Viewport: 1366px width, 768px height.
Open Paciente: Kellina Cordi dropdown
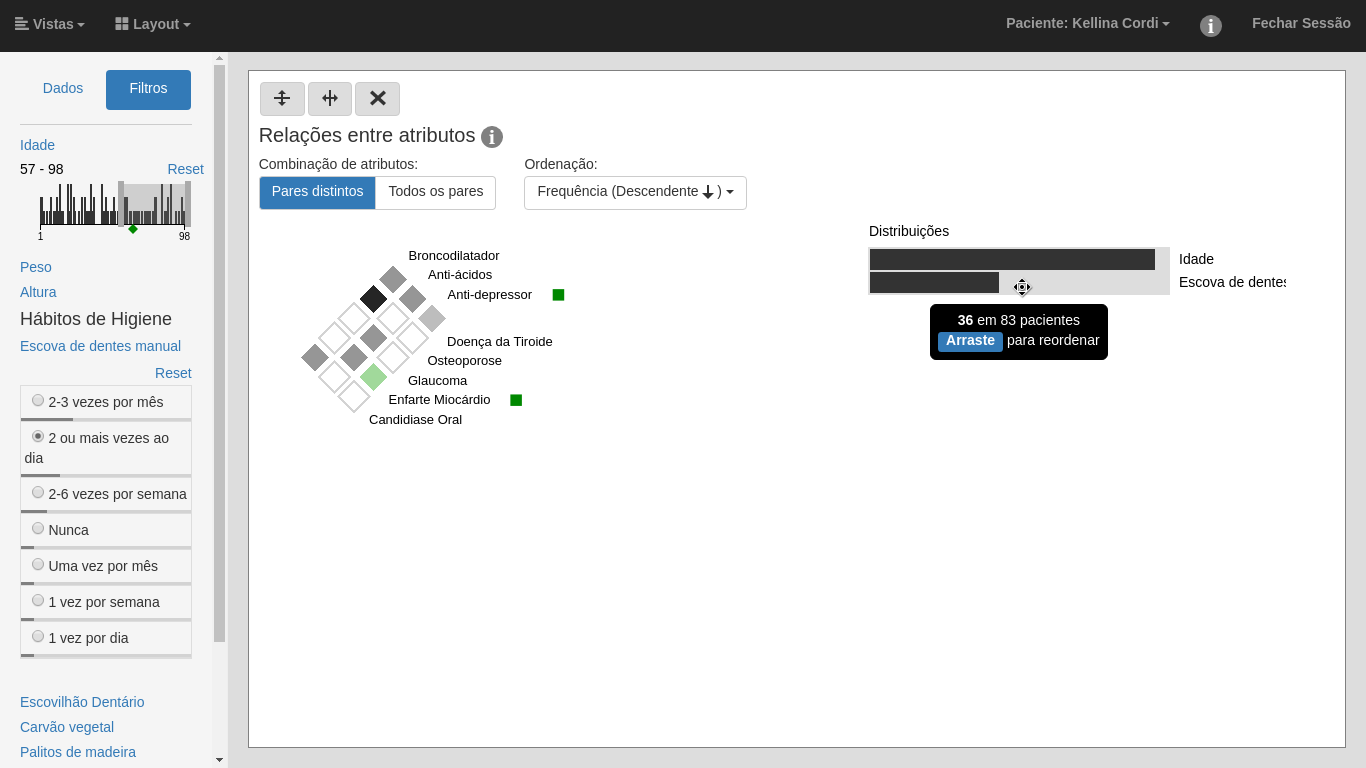(1088, 23)
